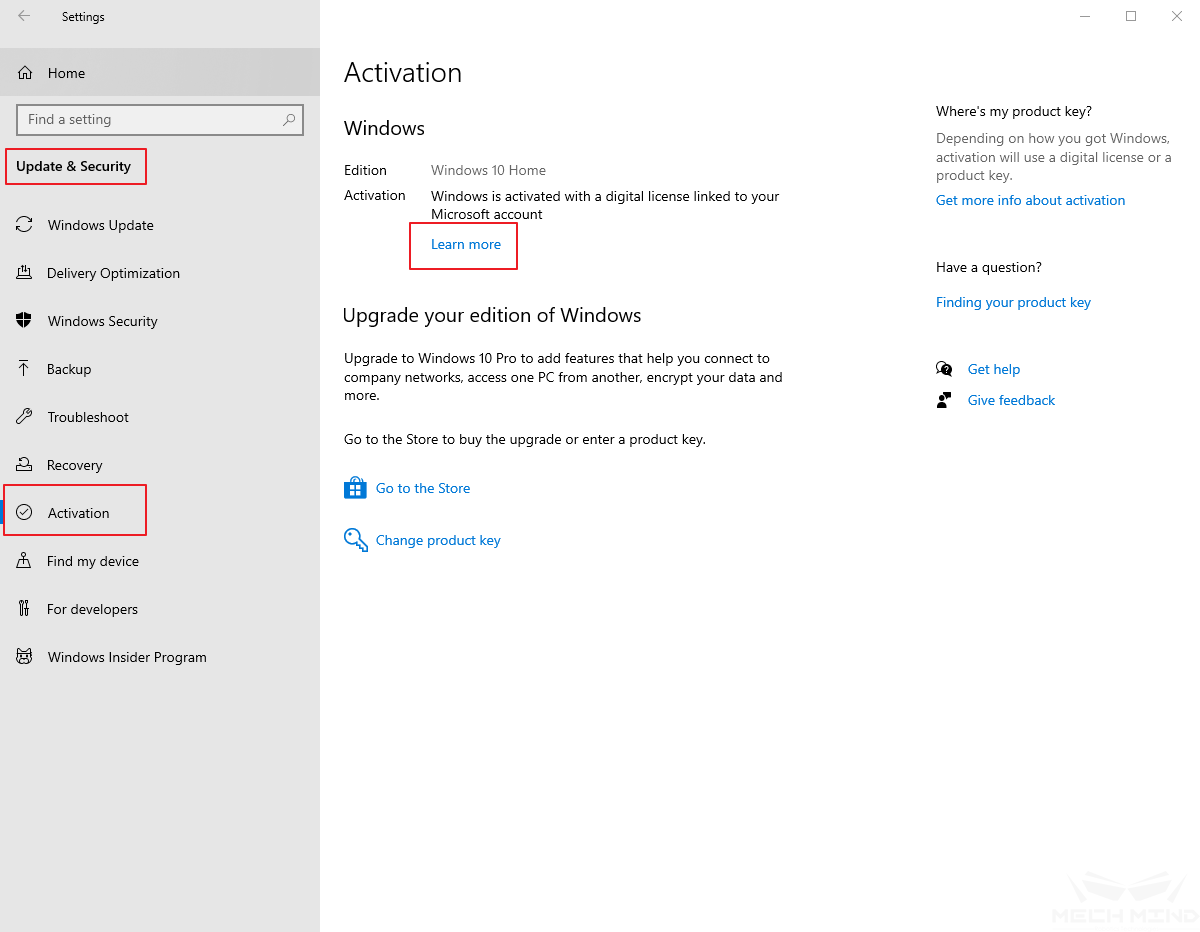Click the Get help link
Screen dimensions: 1200x932
point(993,369)
